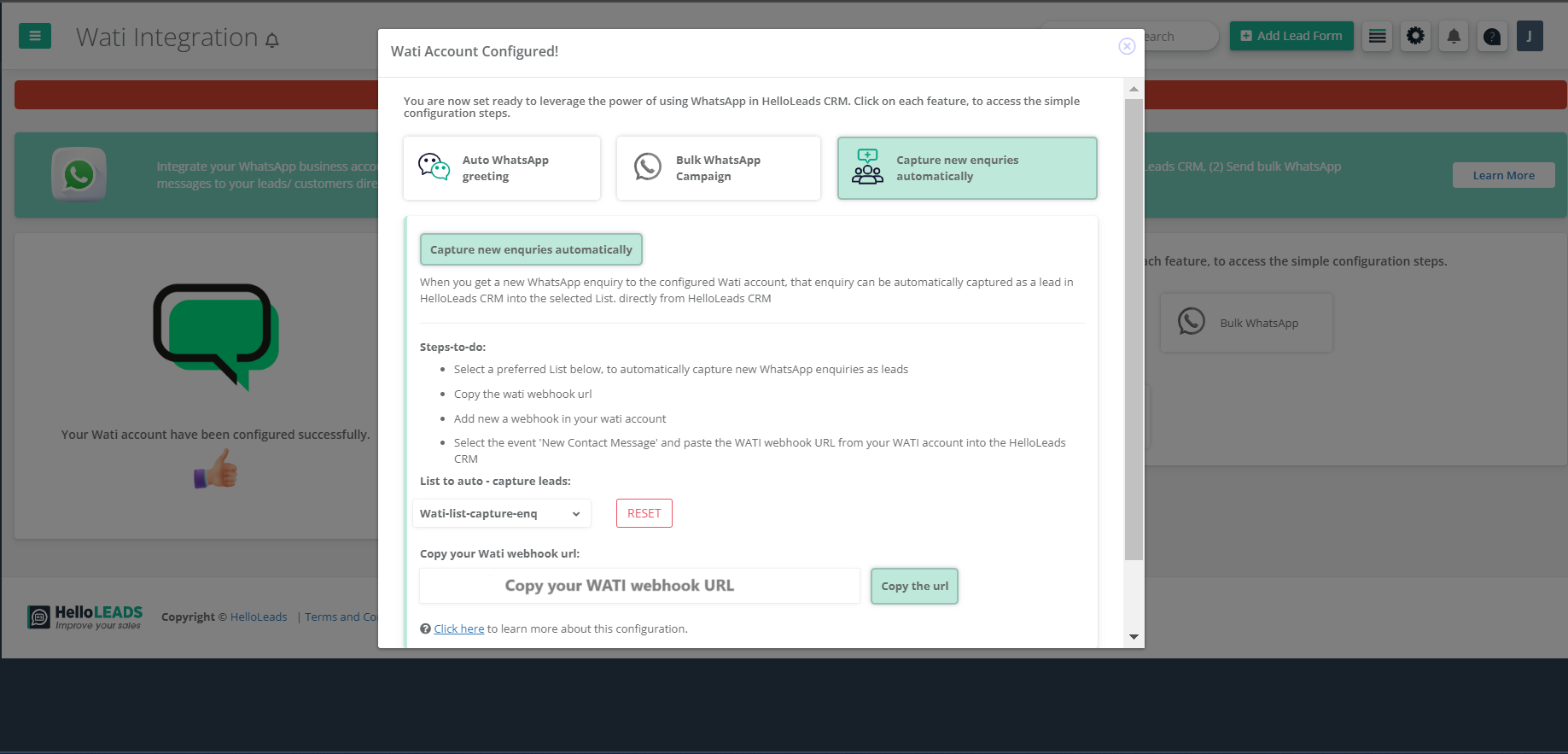Click the Copy your WATI webhook URL field
Image resolution: width=1568 pixels, height=754 pixels.
coord(639,586)
